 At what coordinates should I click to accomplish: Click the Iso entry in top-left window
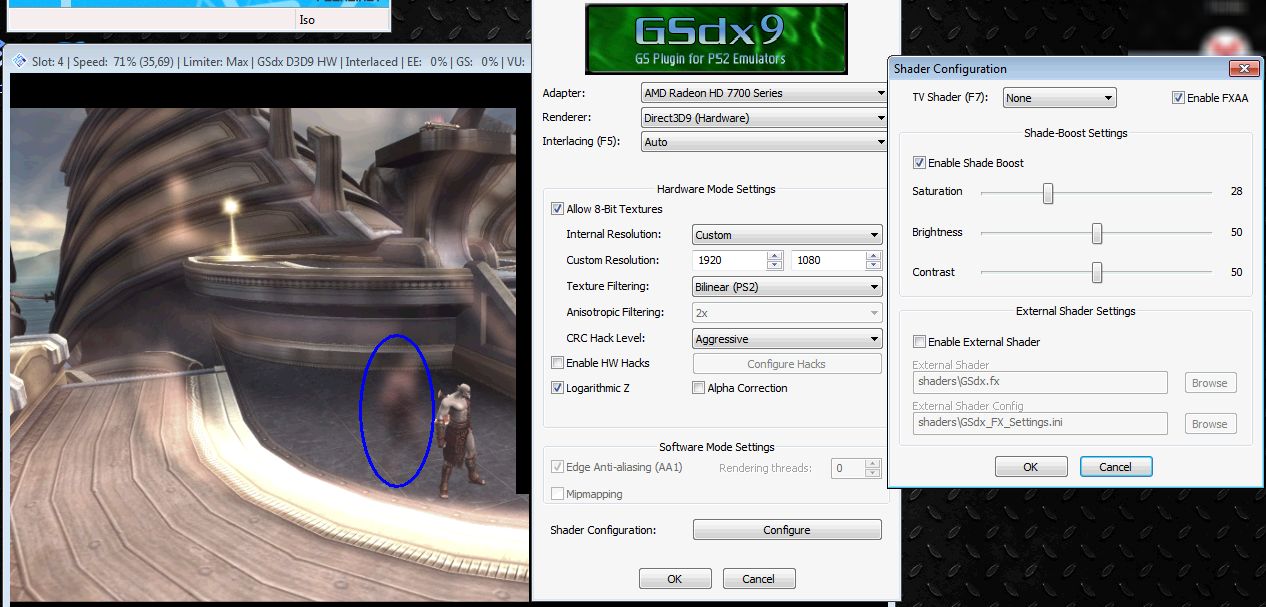tap(306, 19)
